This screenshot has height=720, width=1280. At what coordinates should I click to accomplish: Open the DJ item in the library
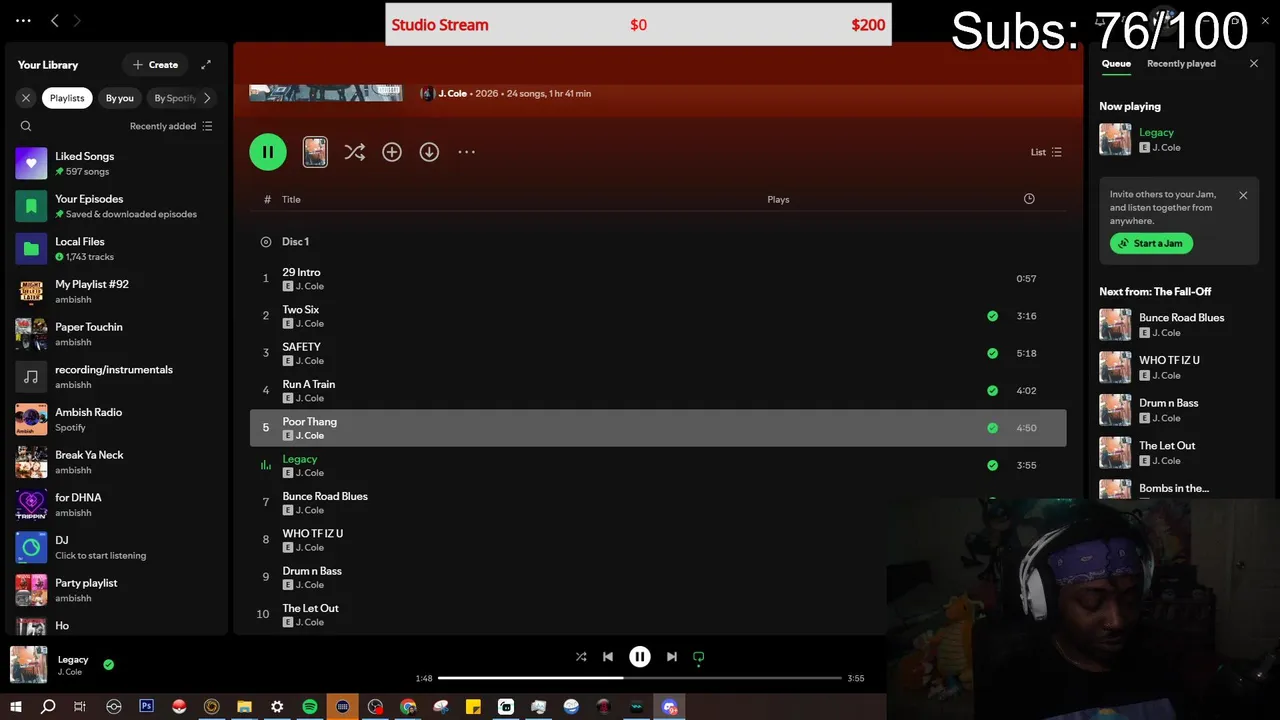click(117, 547)
